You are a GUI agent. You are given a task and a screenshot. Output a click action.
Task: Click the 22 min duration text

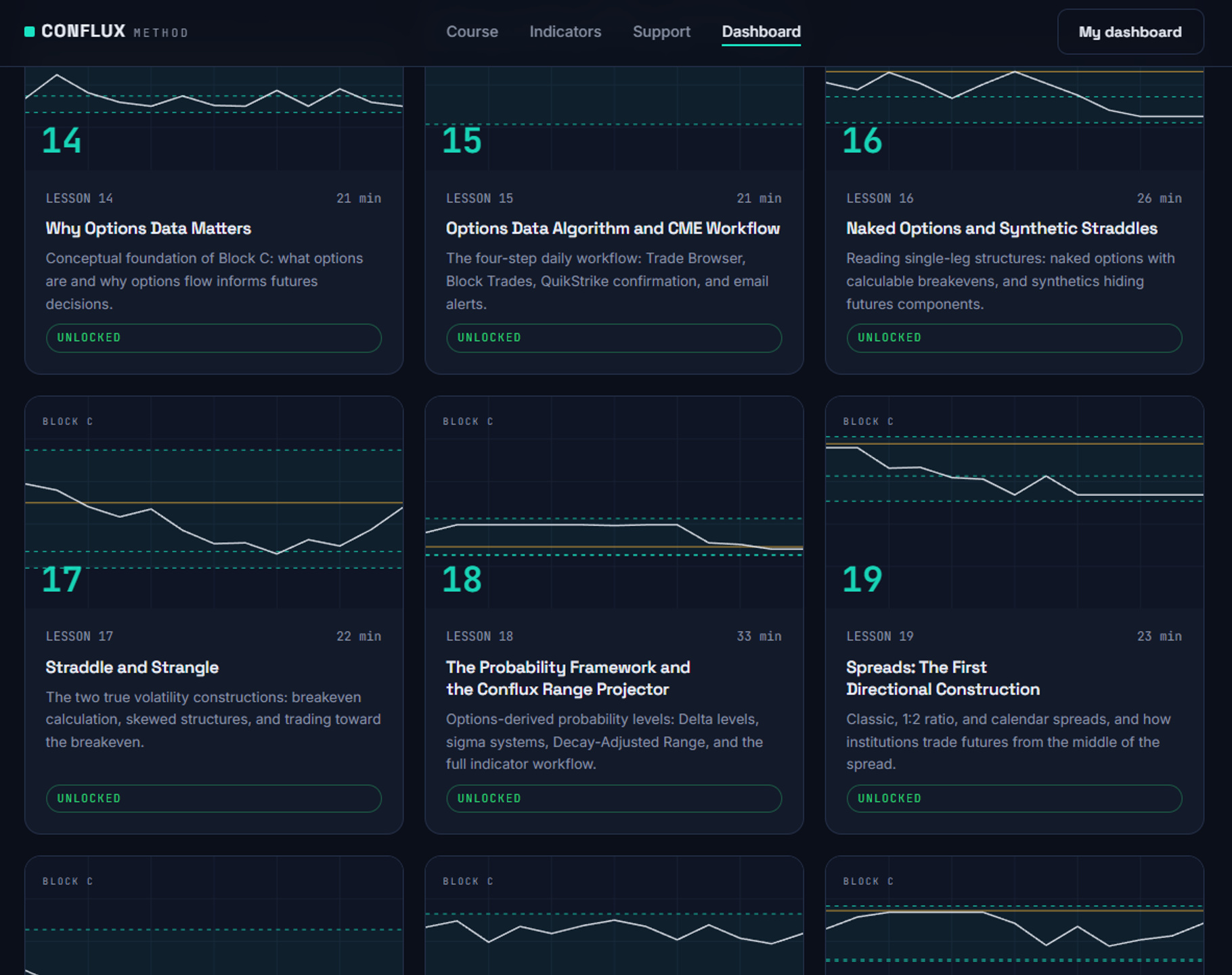359,636
